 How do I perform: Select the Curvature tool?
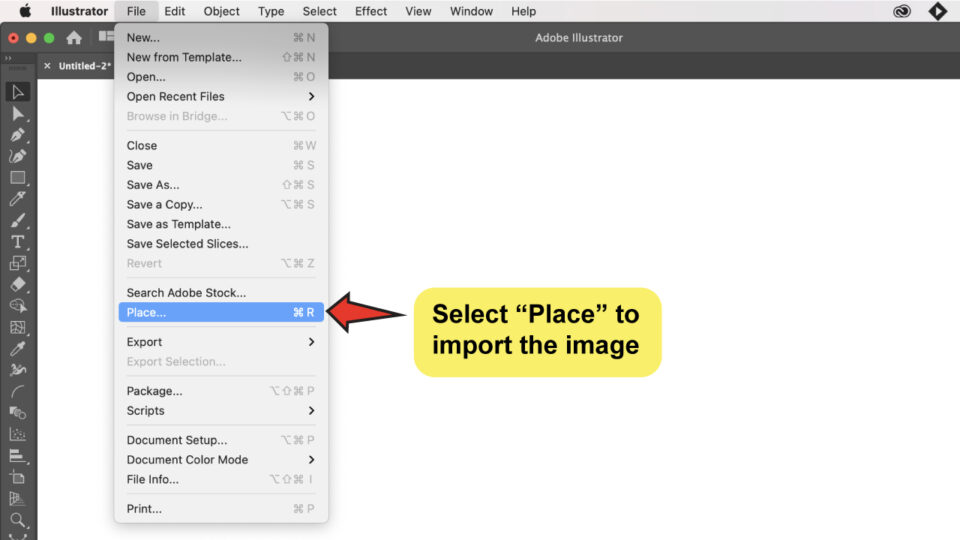click(17, 156)
